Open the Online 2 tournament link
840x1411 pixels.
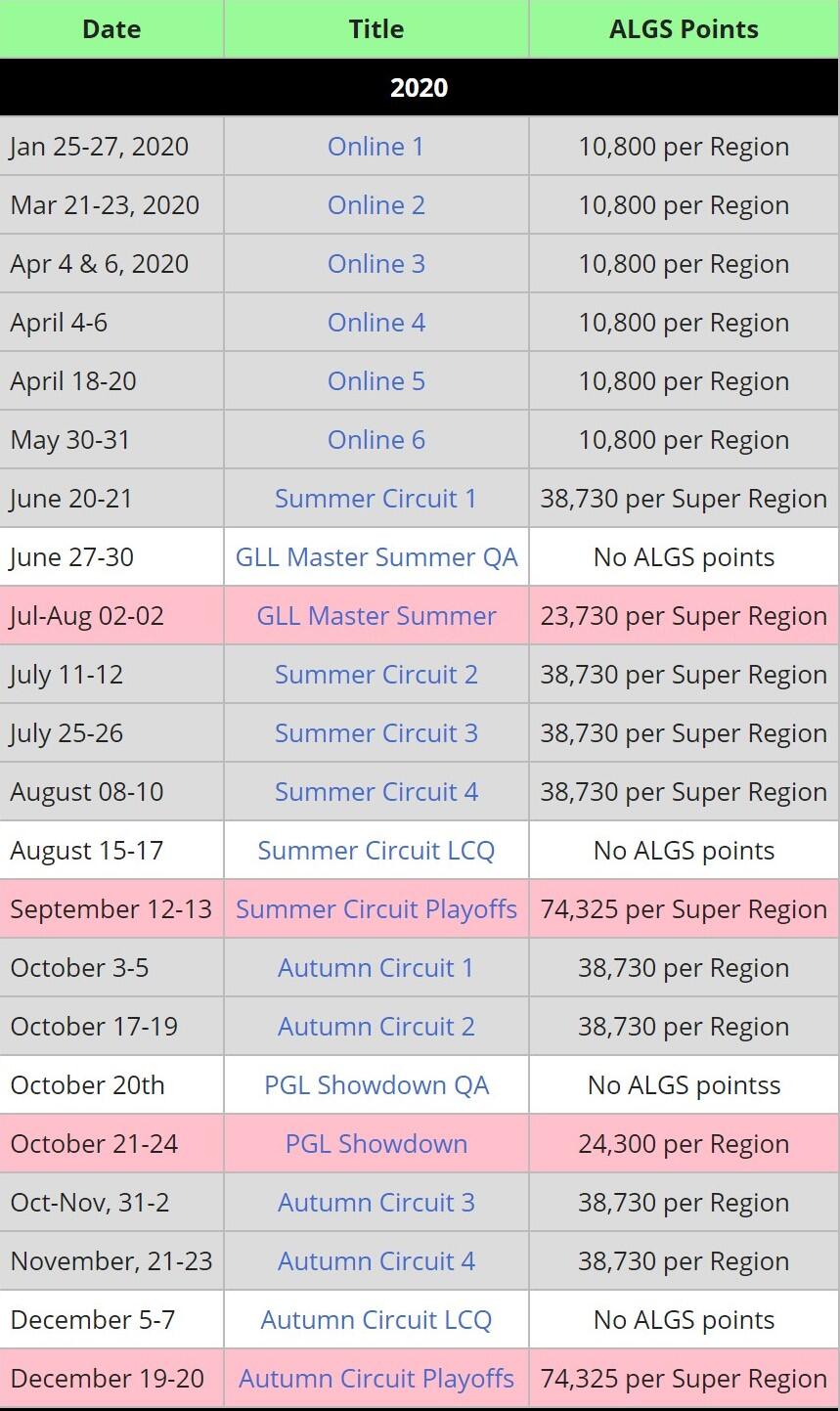pos(376,205)
